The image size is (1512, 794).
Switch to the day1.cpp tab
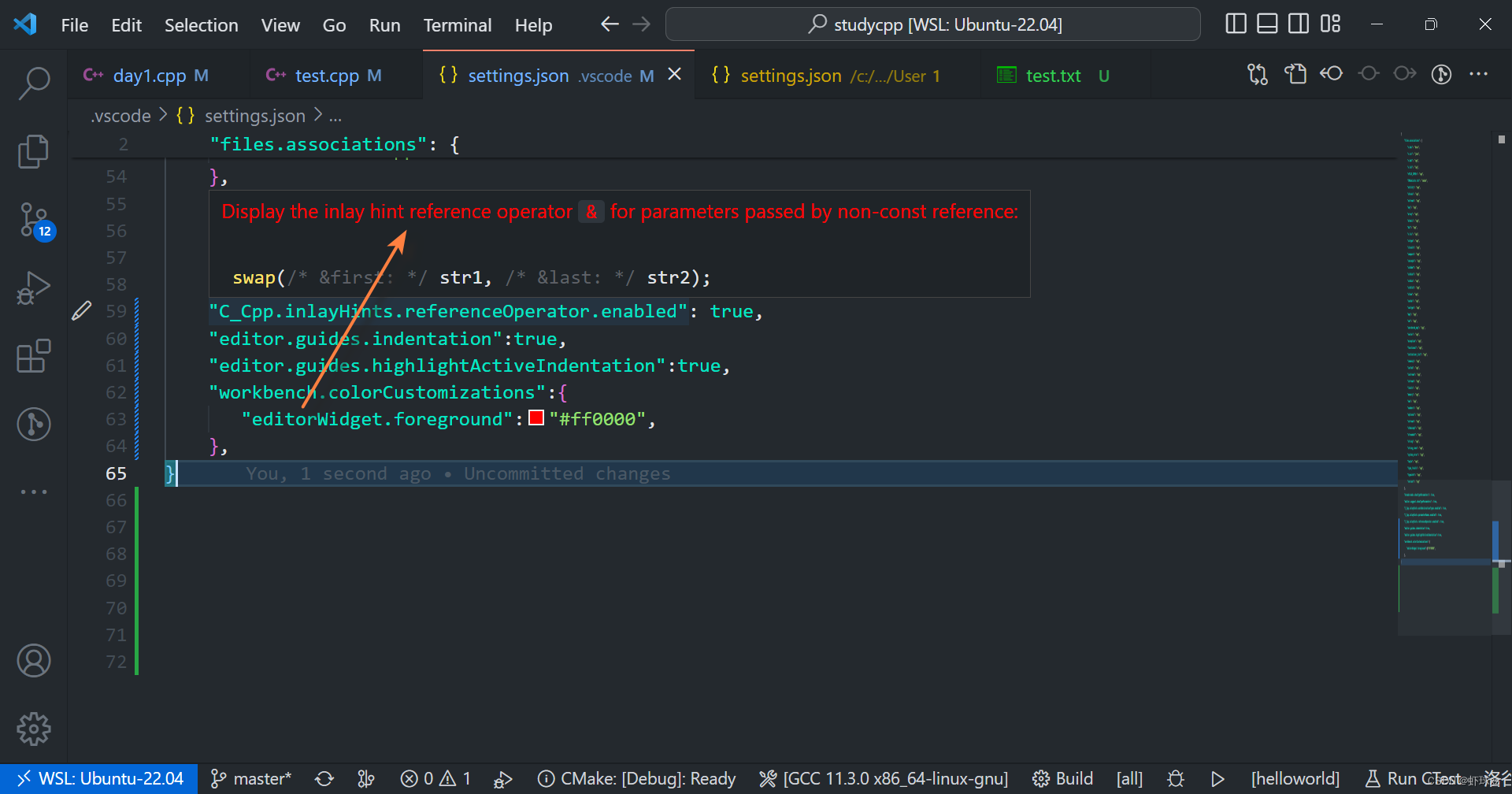(x=158, y=76)
